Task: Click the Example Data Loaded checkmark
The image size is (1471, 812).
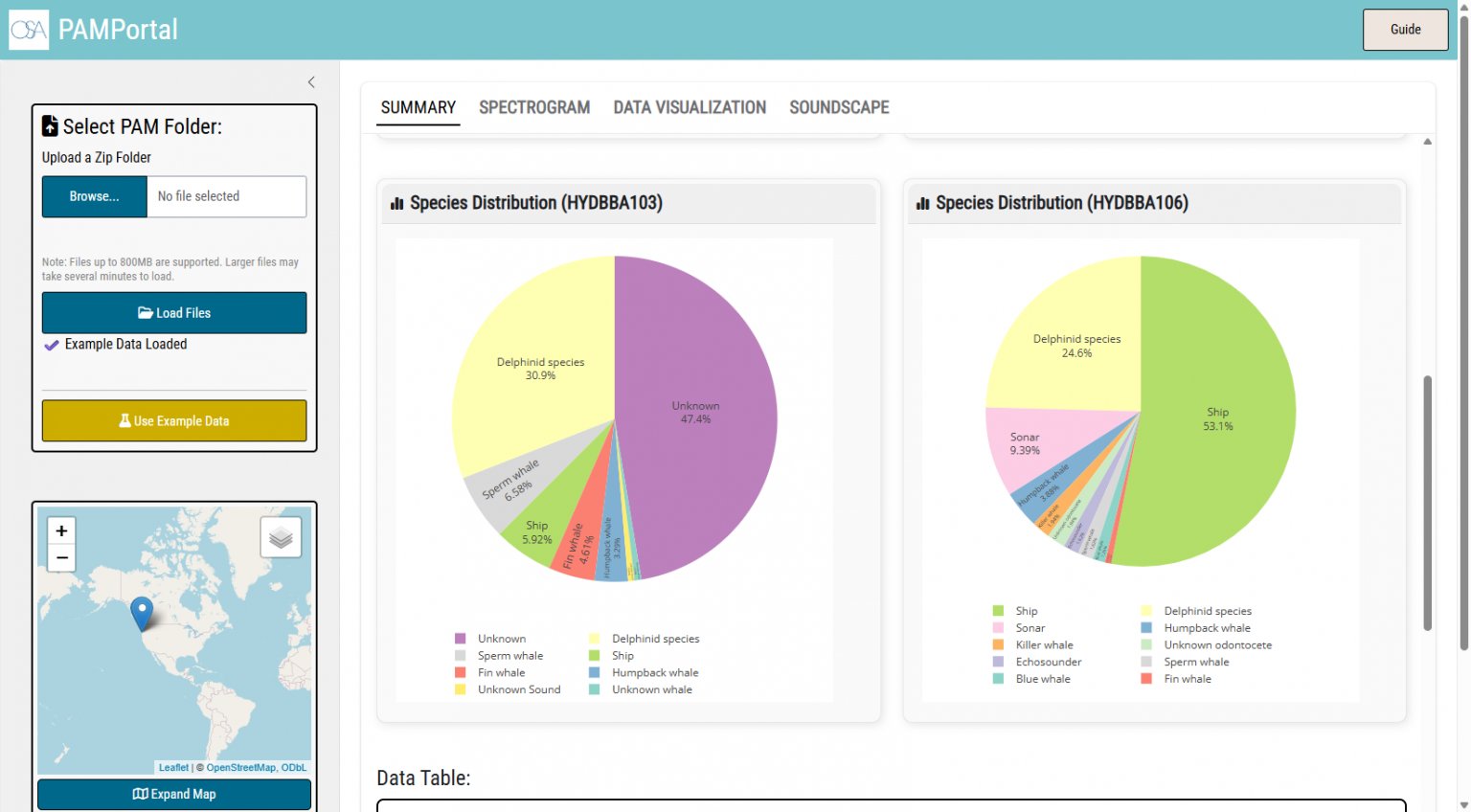Action: pyautogui.click(x=50, y=345)
